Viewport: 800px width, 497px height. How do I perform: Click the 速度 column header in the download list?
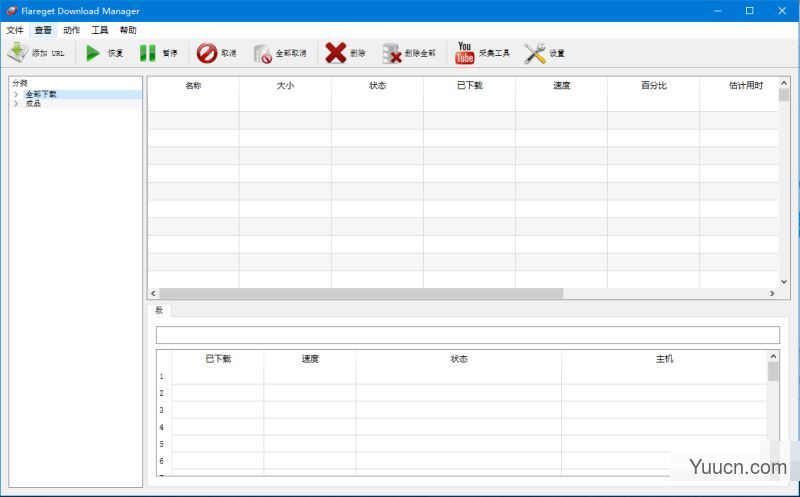561,86
